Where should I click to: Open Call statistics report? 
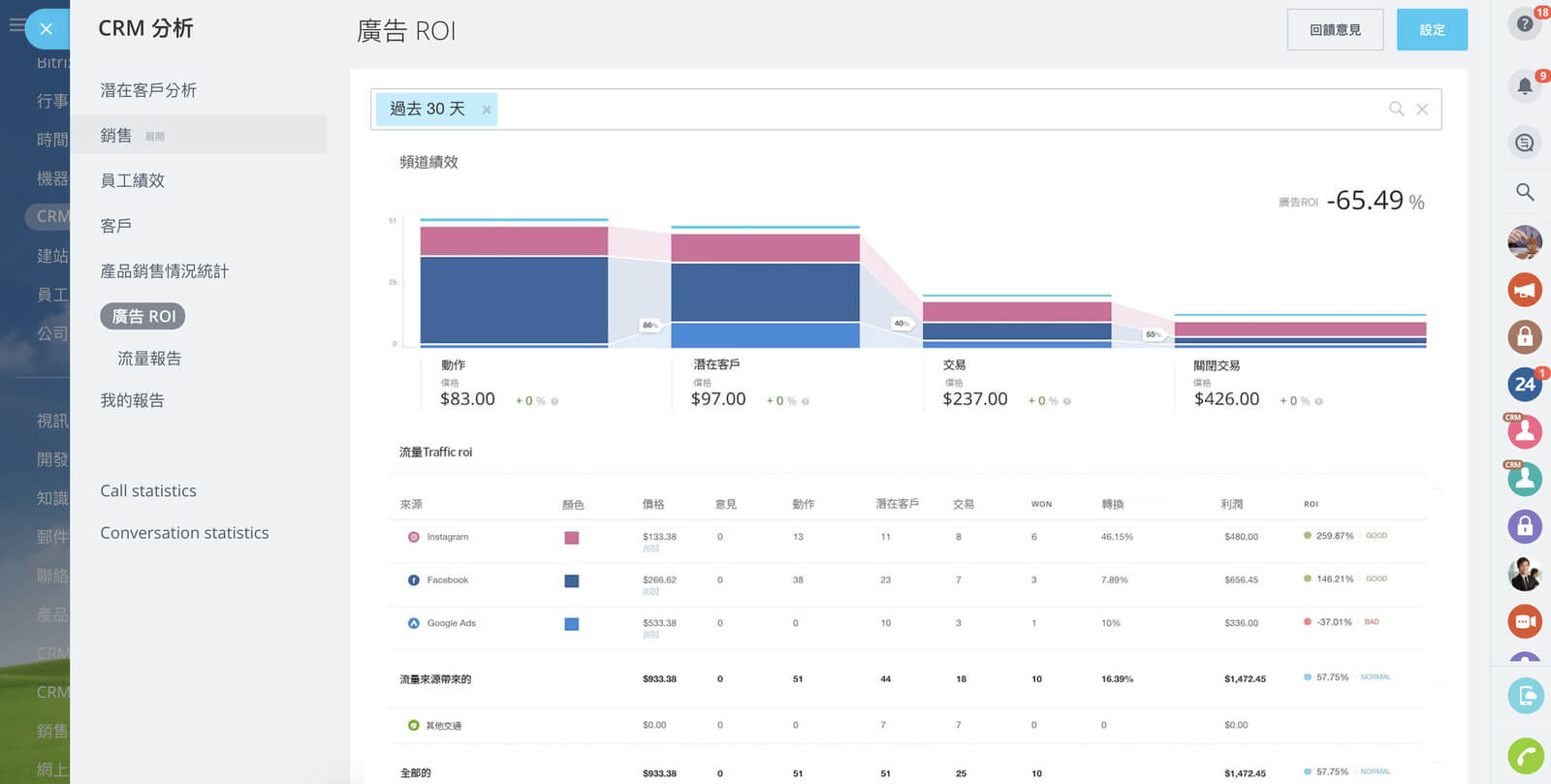coord(148,490)
